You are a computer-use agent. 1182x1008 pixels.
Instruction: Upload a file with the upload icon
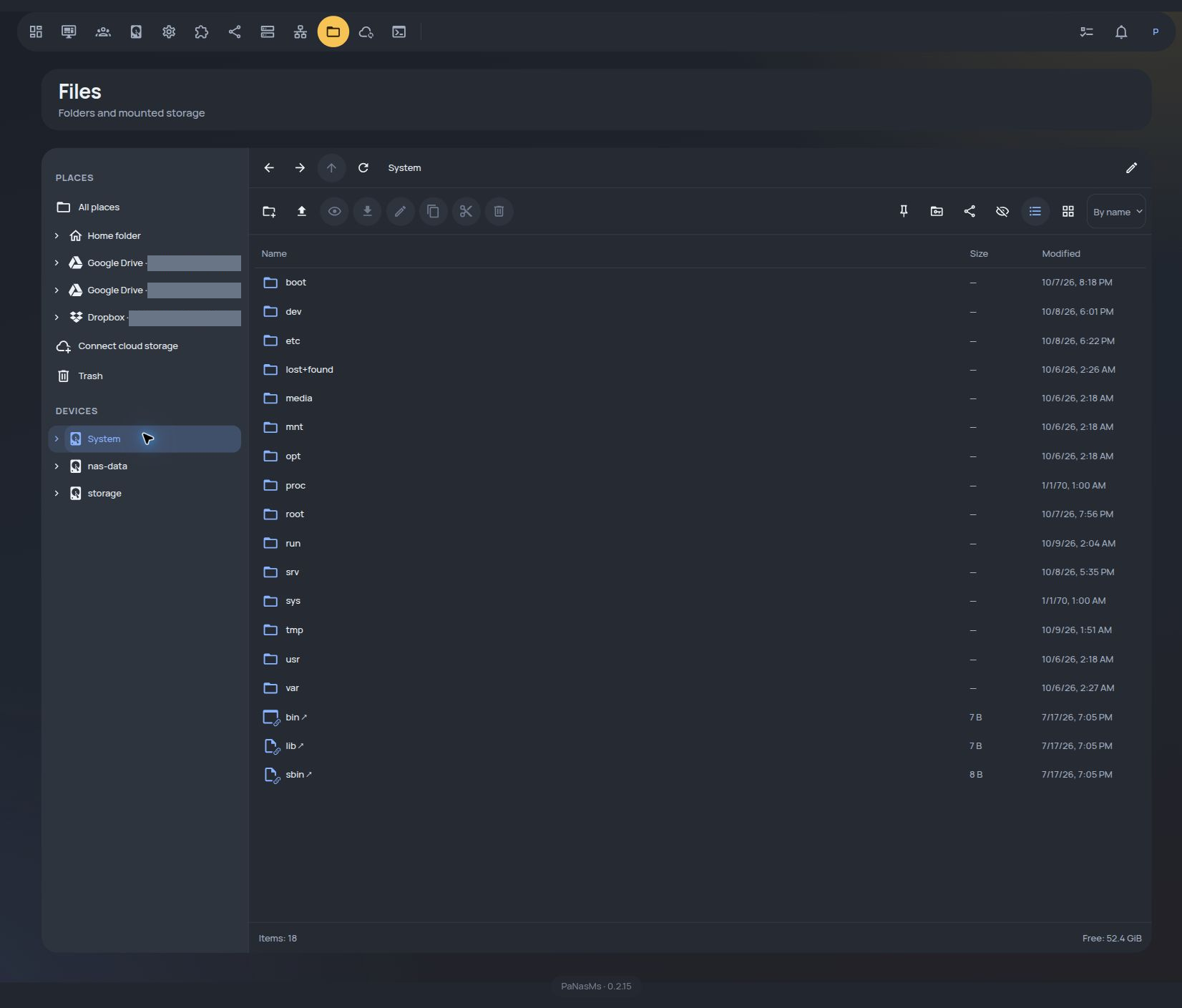click(302, 211)
